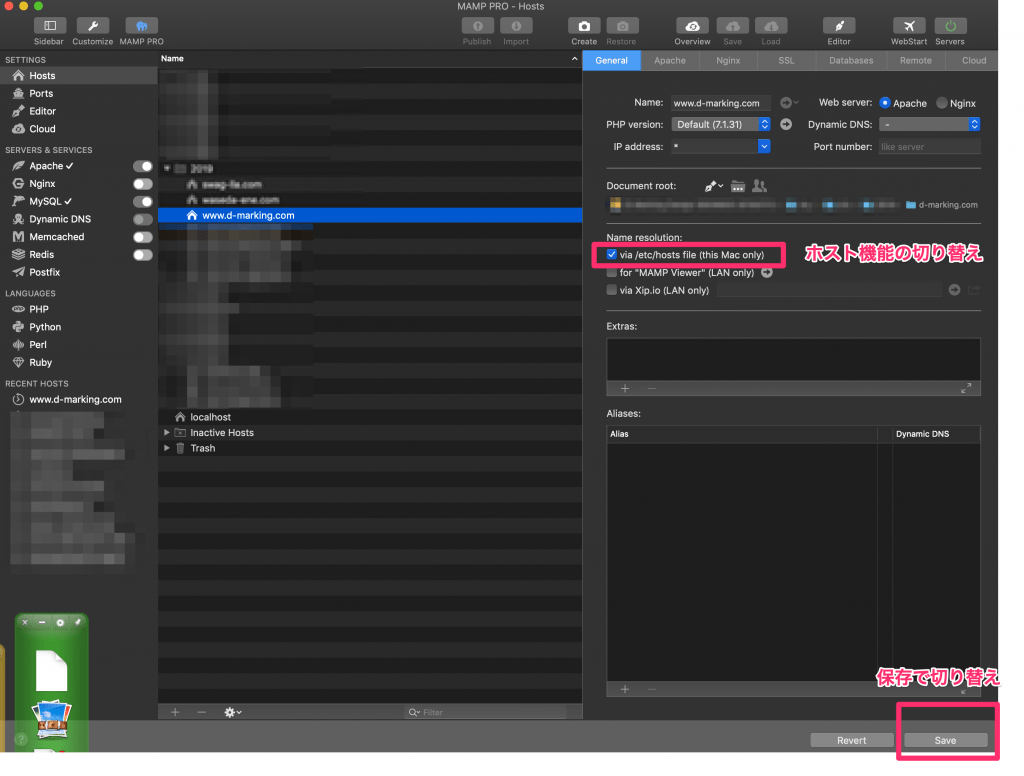The image size is (1024, 776).
Task: Toggle the Nginx server switch
Action: (x=142, y=184)
